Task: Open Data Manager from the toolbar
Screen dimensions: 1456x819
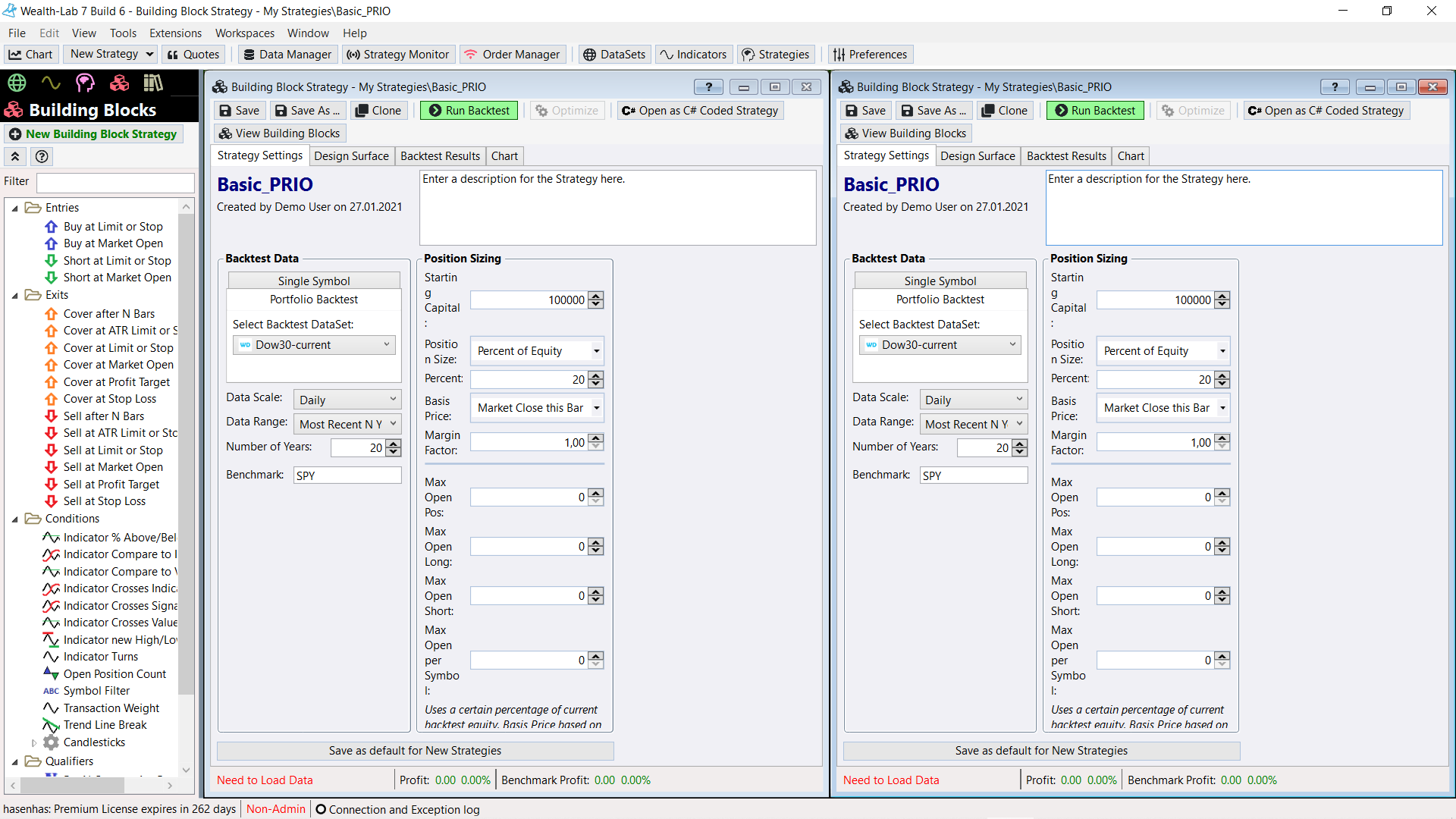Action: (287, 55)
